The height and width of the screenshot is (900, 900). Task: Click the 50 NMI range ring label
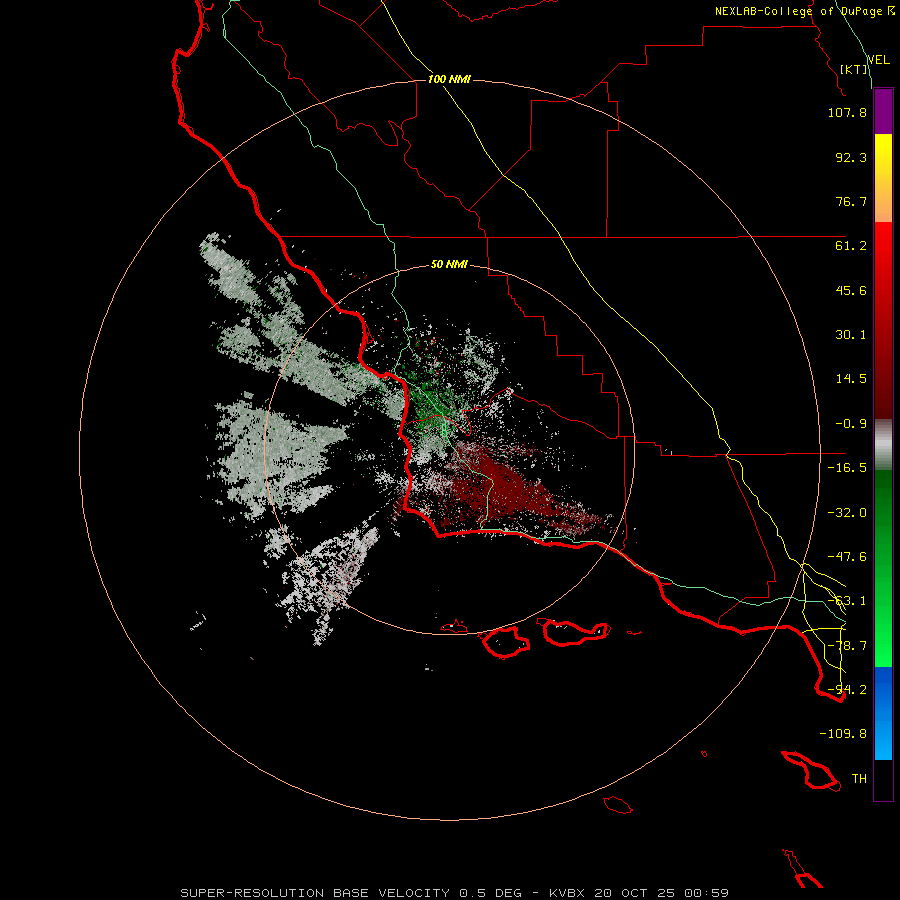click(449, 265)
